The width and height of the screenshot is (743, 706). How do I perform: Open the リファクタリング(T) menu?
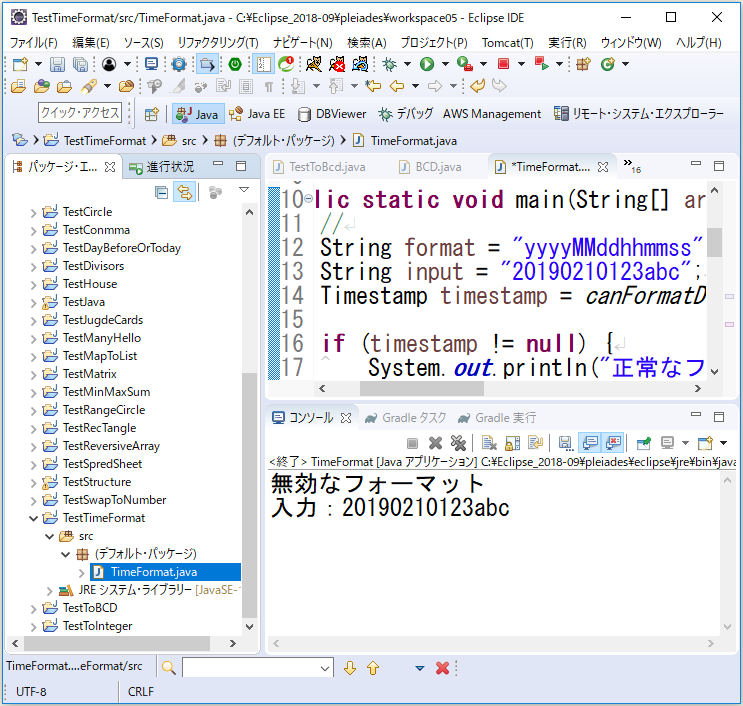point(217,43)
